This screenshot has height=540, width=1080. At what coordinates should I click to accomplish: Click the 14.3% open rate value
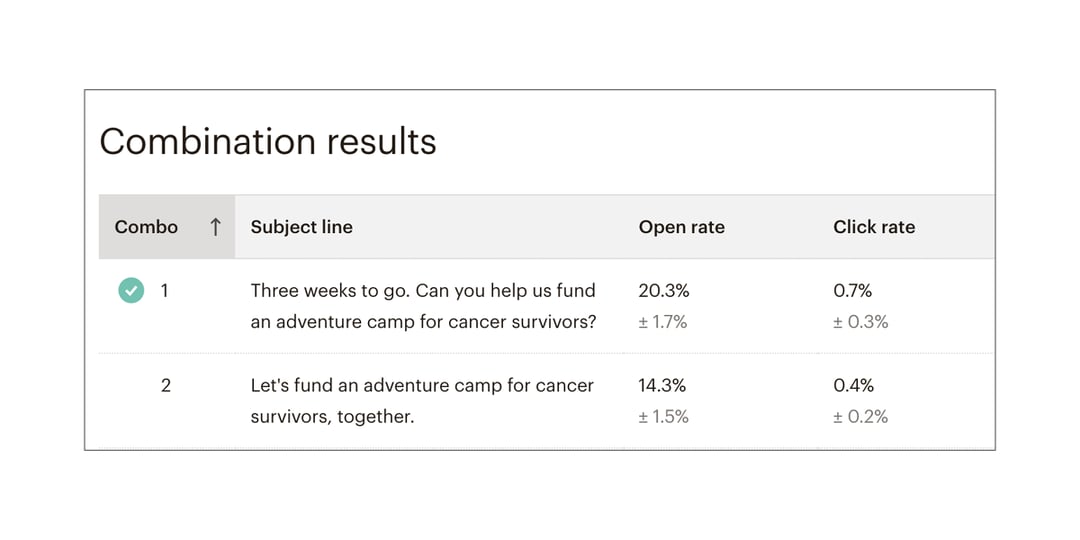click(663, 385)
